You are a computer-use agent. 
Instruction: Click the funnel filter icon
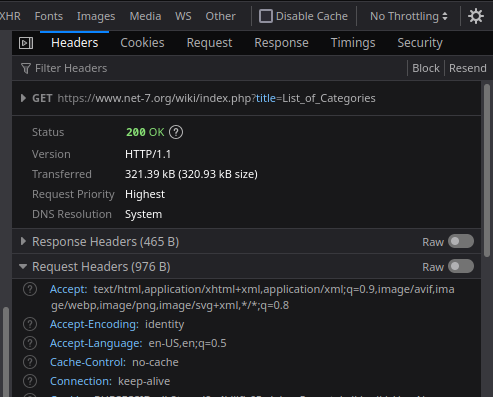[26, 68]
